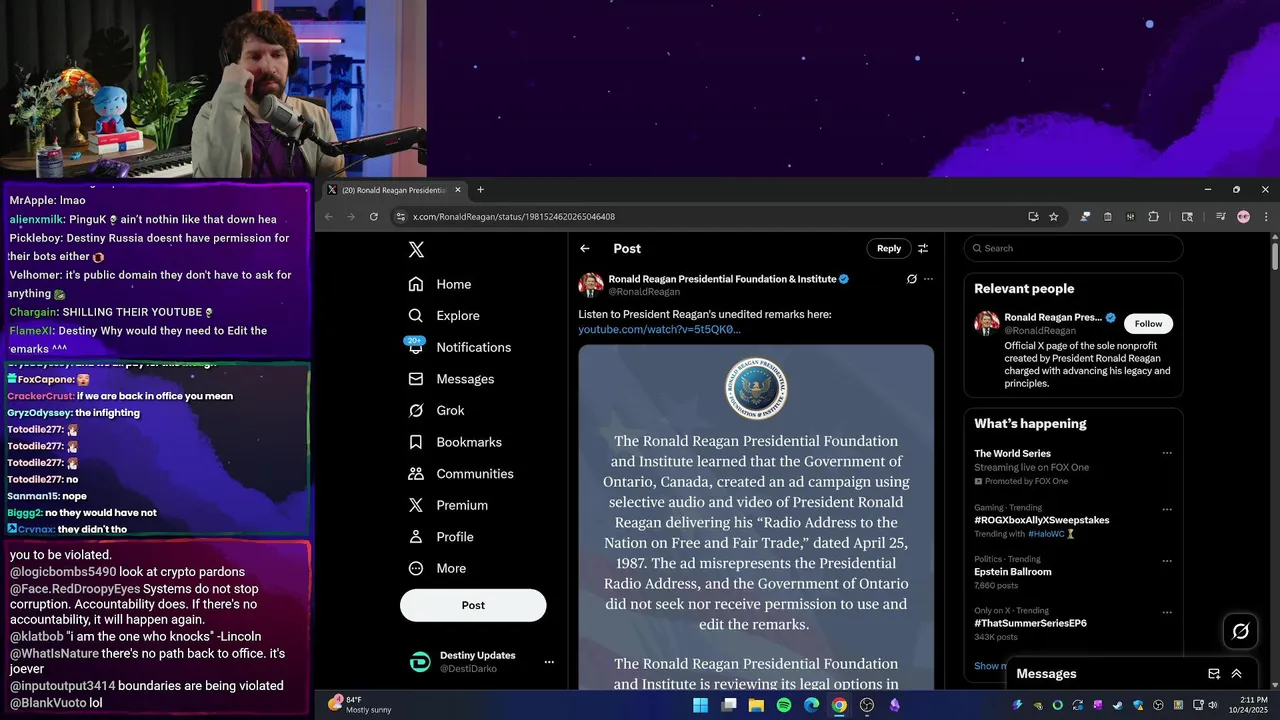Open more options for #ThatSummerSeriesEP6

pos(1166,612)
